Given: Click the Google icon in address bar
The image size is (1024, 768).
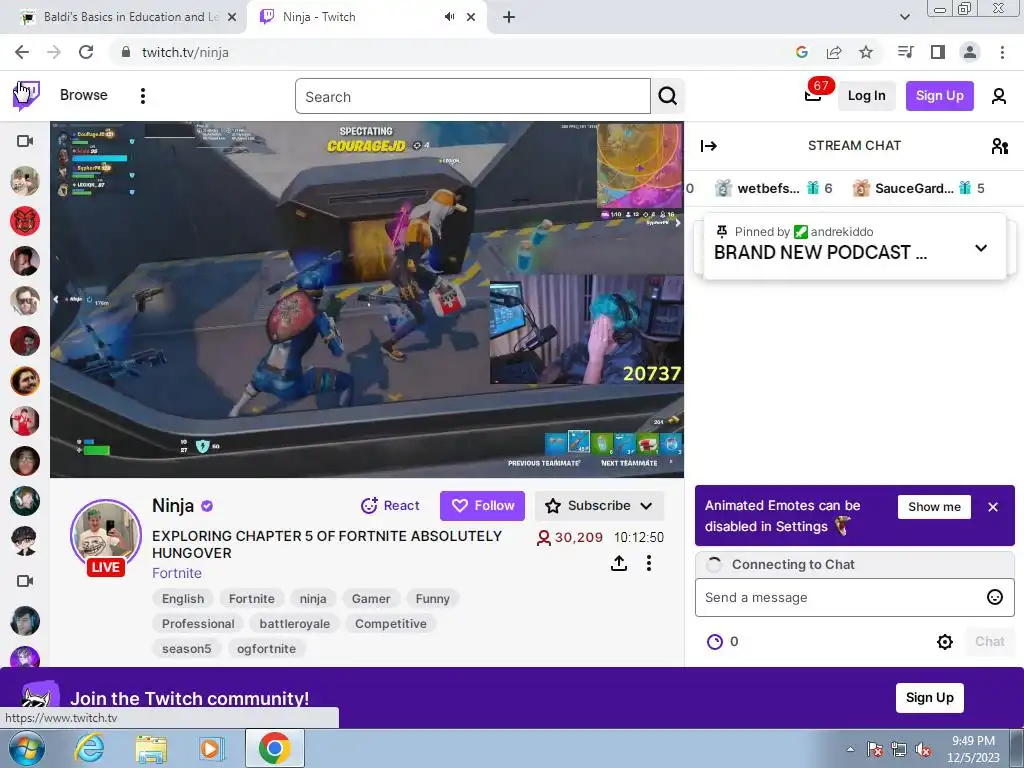Looking at the screenshot, I should click(802, 52).
